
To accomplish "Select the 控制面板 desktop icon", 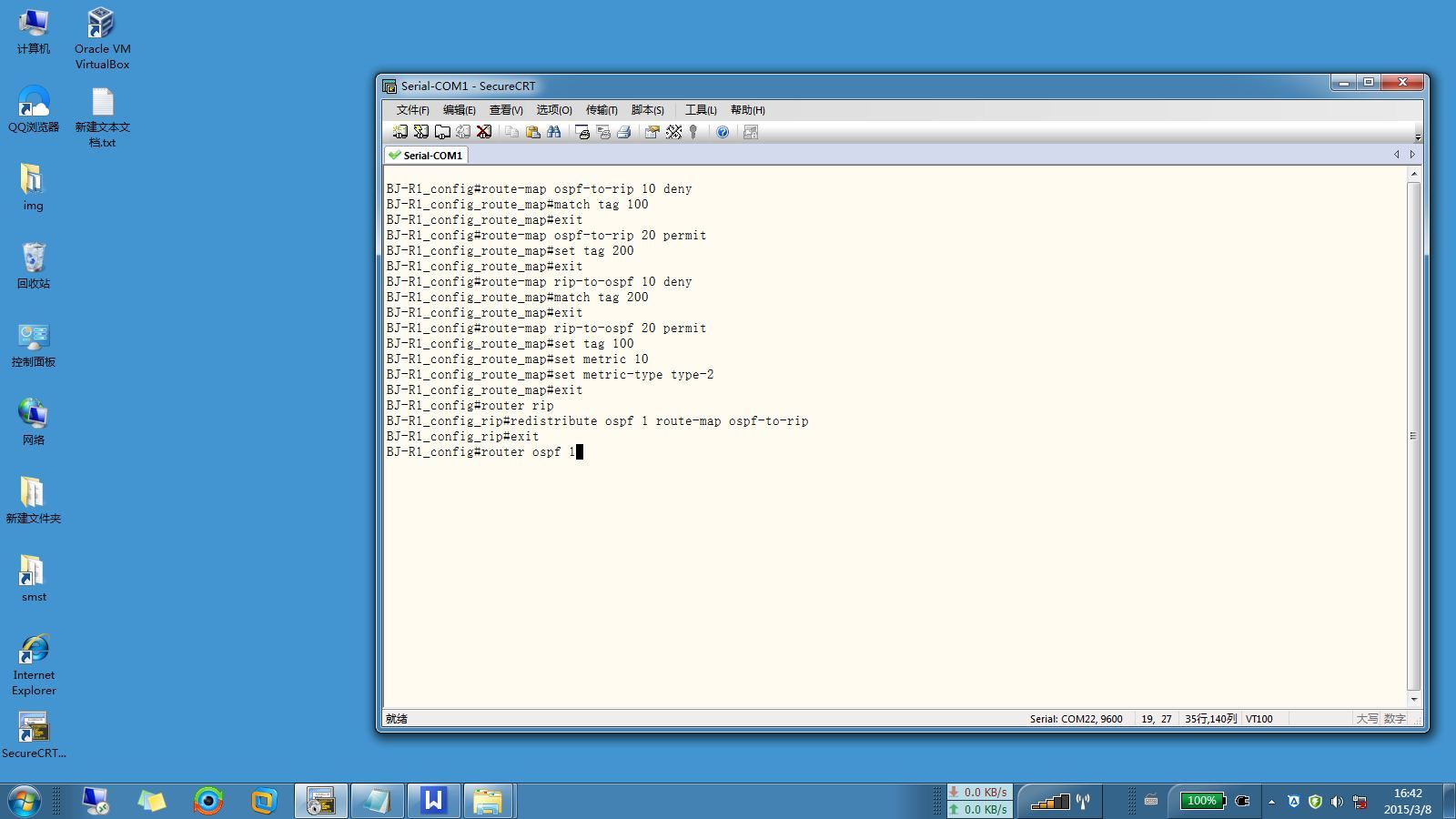I will pos(34,343).
